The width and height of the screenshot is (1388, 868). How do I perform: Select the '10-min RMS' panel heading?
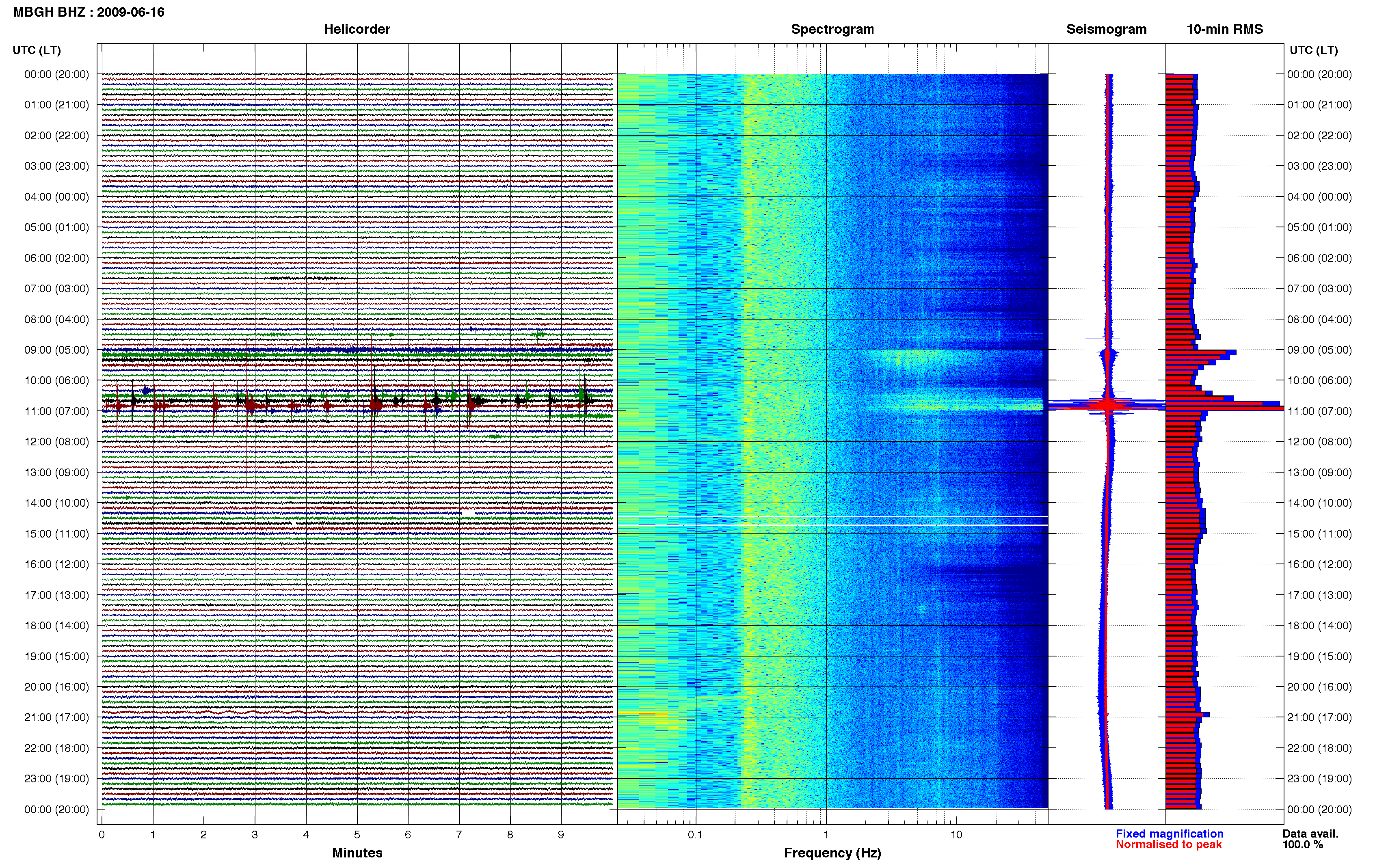point(1224,29)
